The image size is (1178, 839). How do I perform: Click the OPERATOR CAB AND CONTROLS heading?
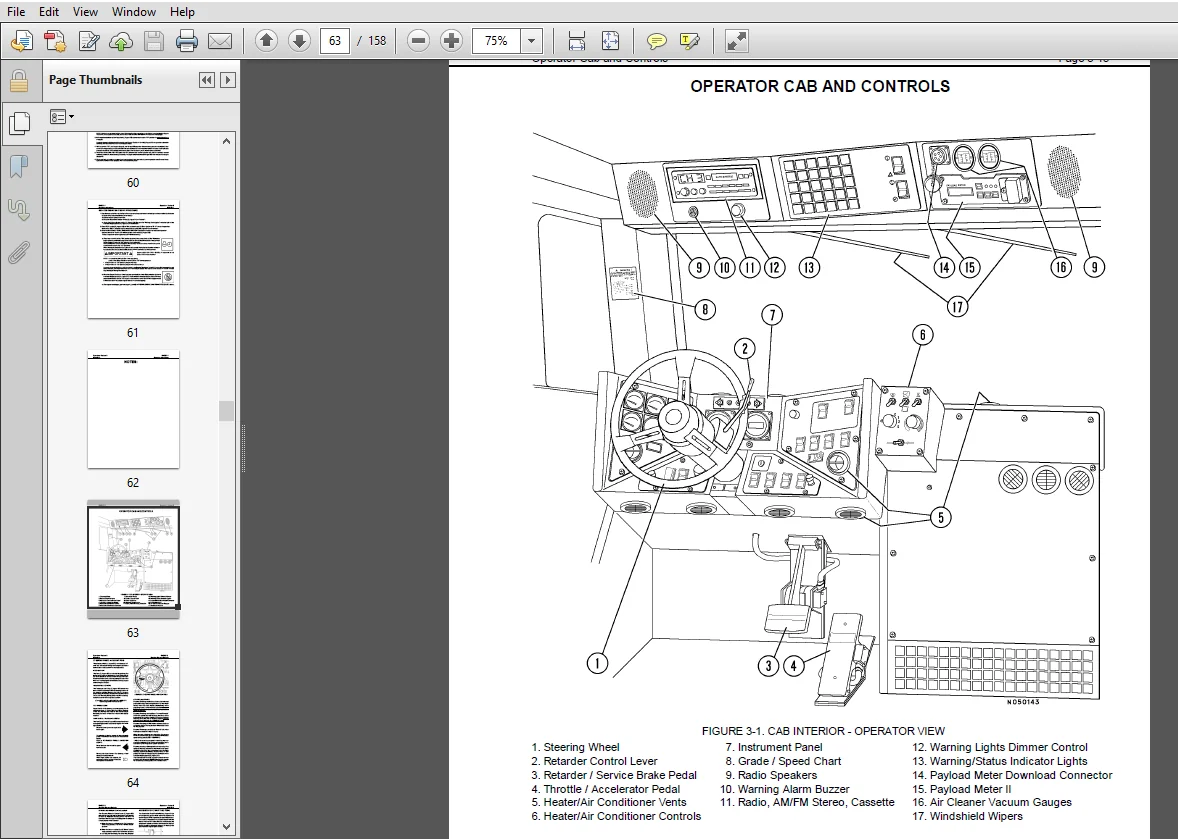point(820,86)
